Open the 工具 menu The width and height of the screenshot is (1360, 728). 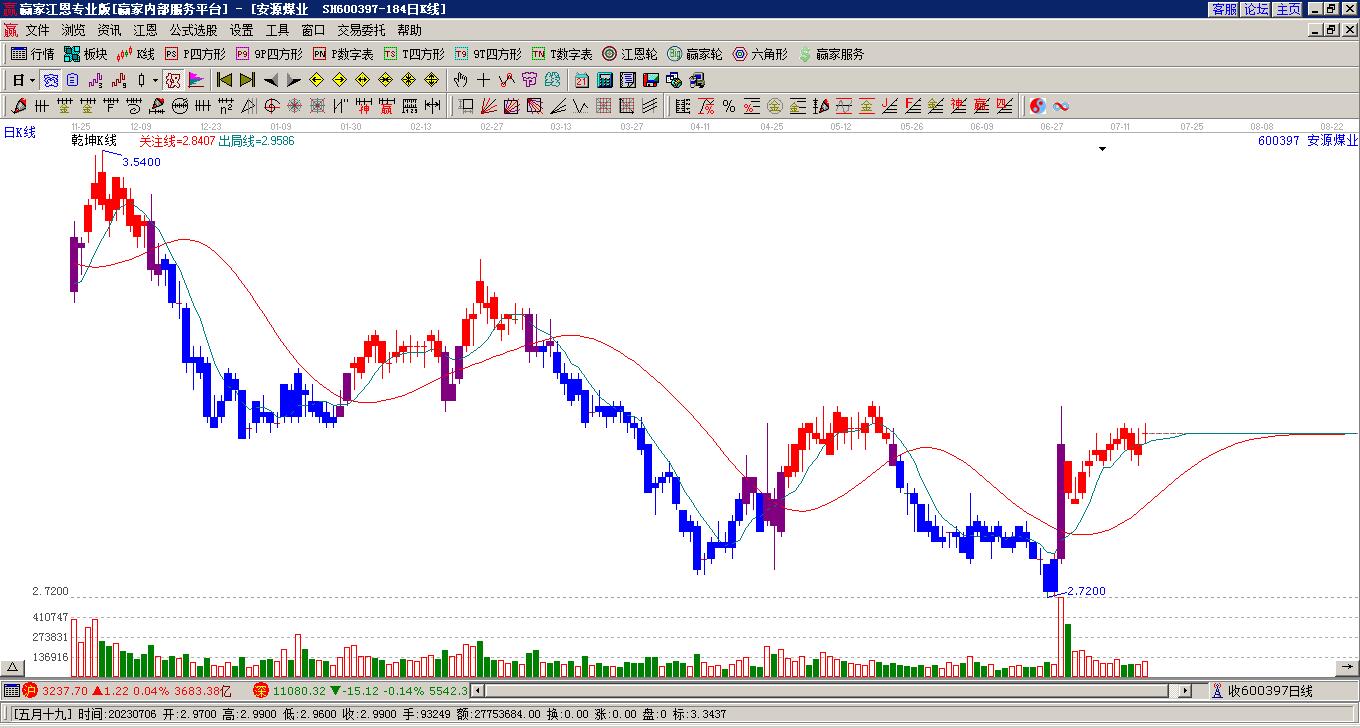tap(277, 30)
